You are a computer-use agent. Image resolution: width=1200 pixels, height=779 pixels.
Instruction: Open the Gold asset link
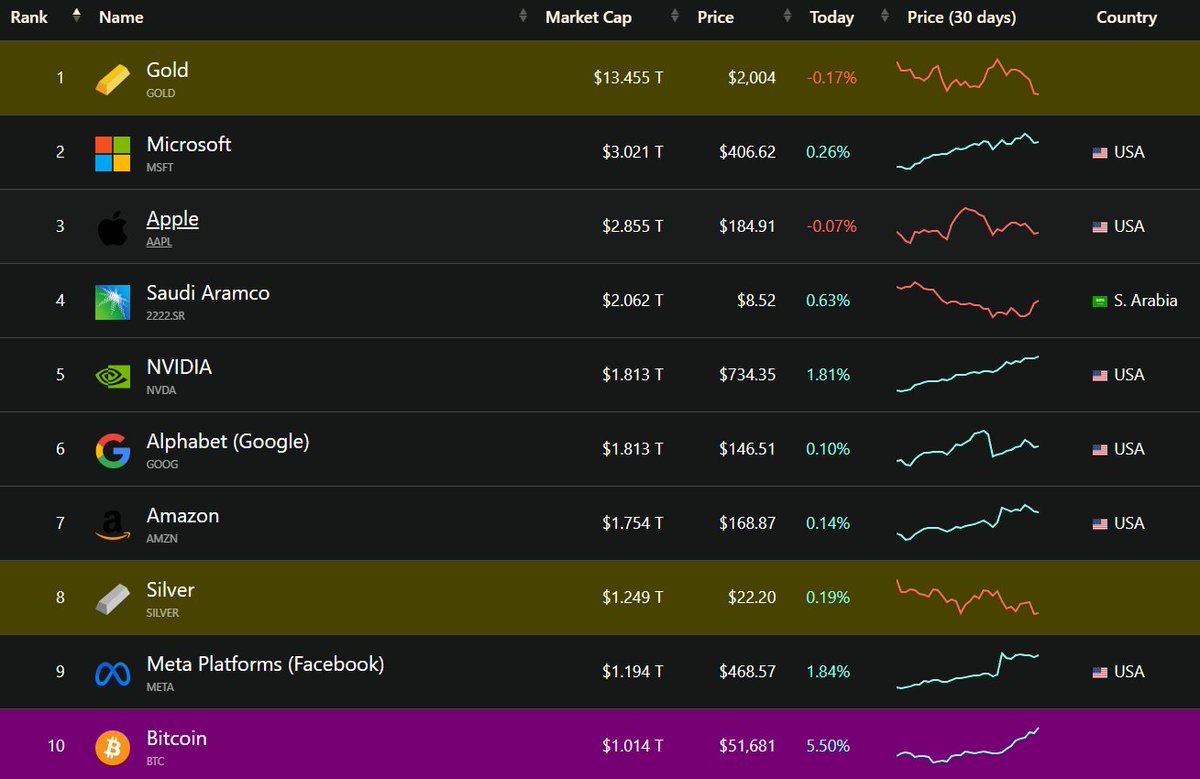point(167,70)
